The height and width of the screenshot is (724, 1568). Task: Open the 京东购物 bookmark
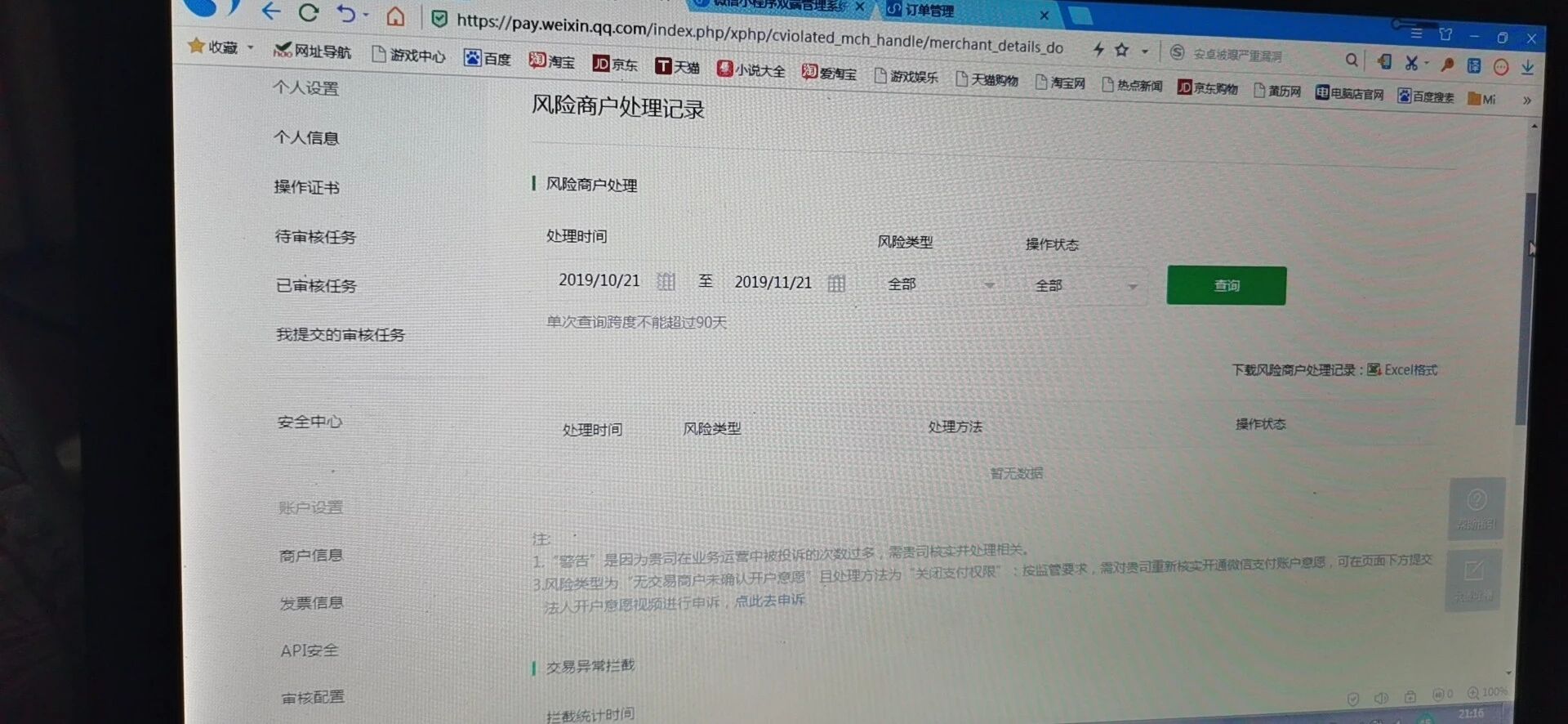pyautogui.click(x=1208, y=87)
